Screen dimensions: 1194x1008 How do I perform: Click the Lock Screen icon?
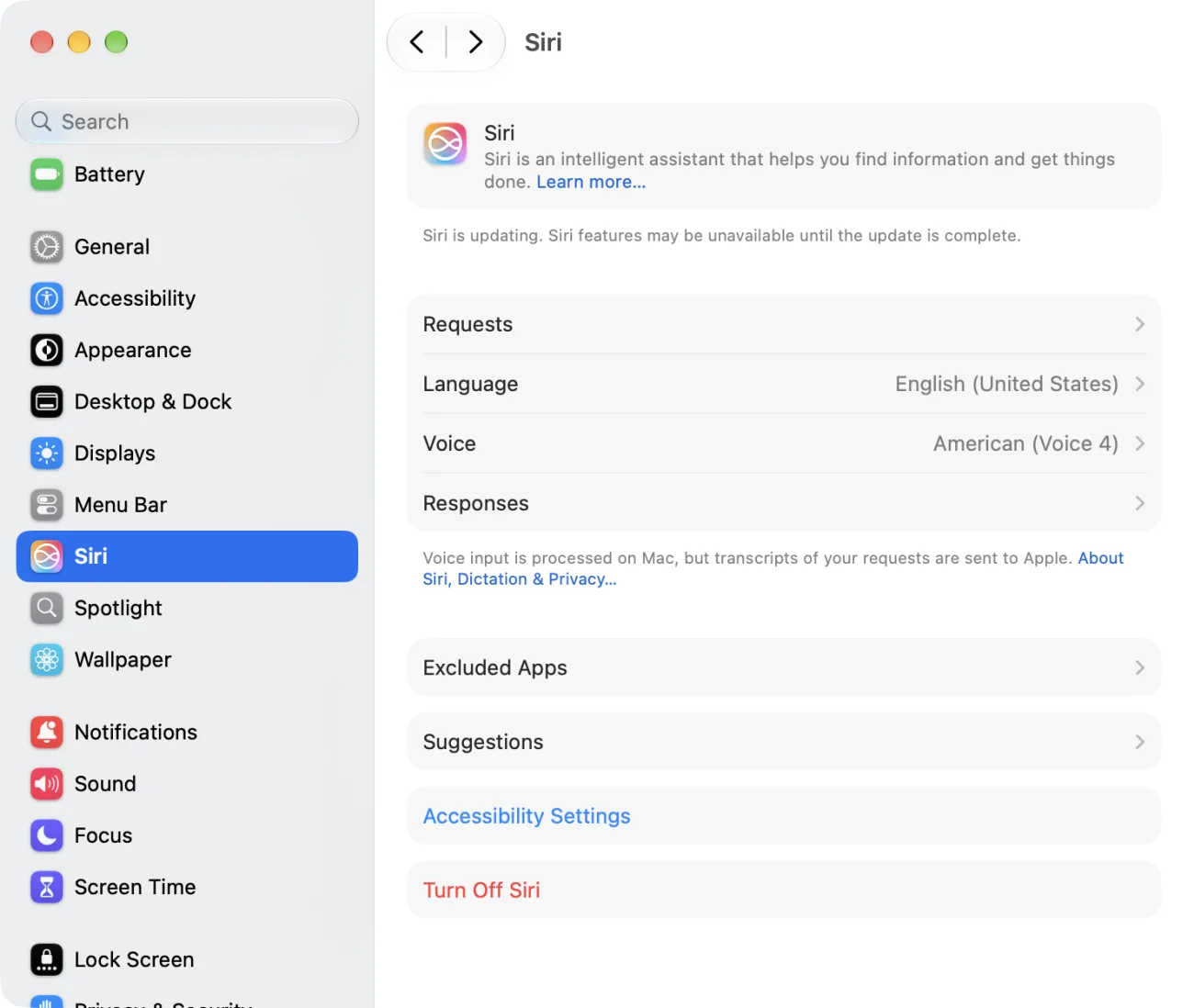[x=47, y=959]
